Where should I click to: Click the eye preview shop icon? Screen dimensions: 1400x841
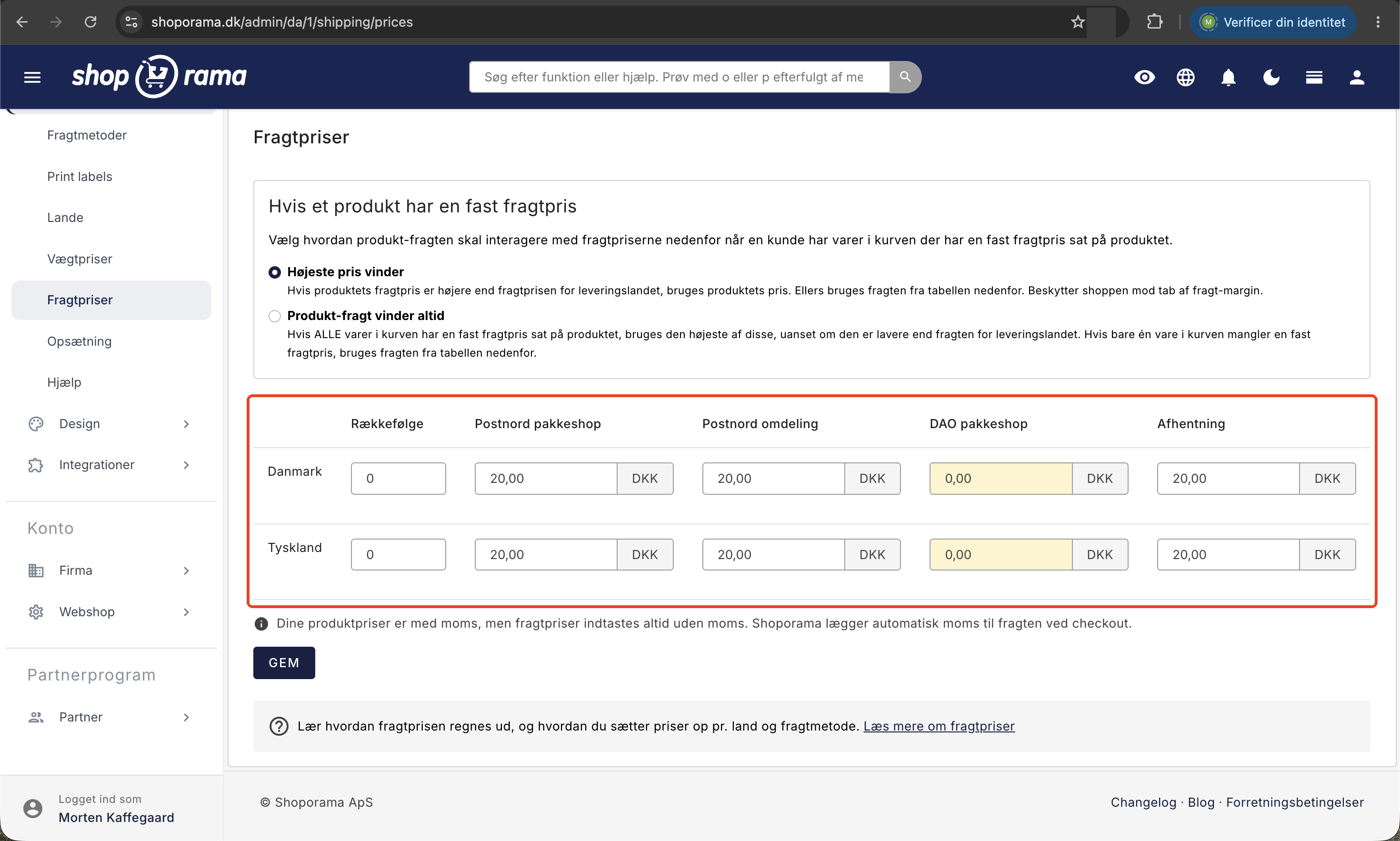pyautogui.click(x=1144, y=77)
